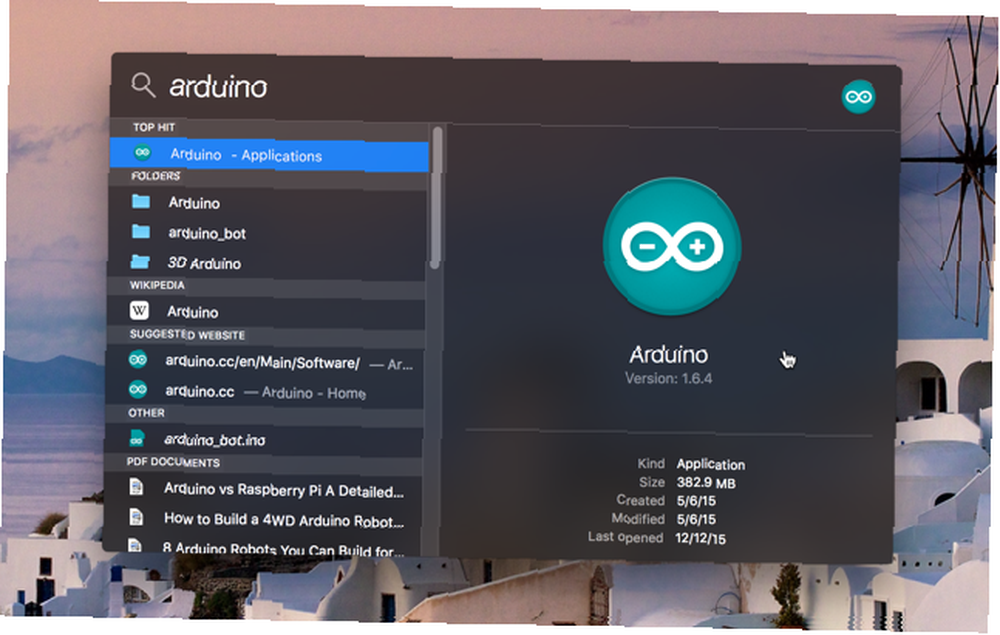
Task: Click the Arduino icon in the search bar
Action: point(858,97)
